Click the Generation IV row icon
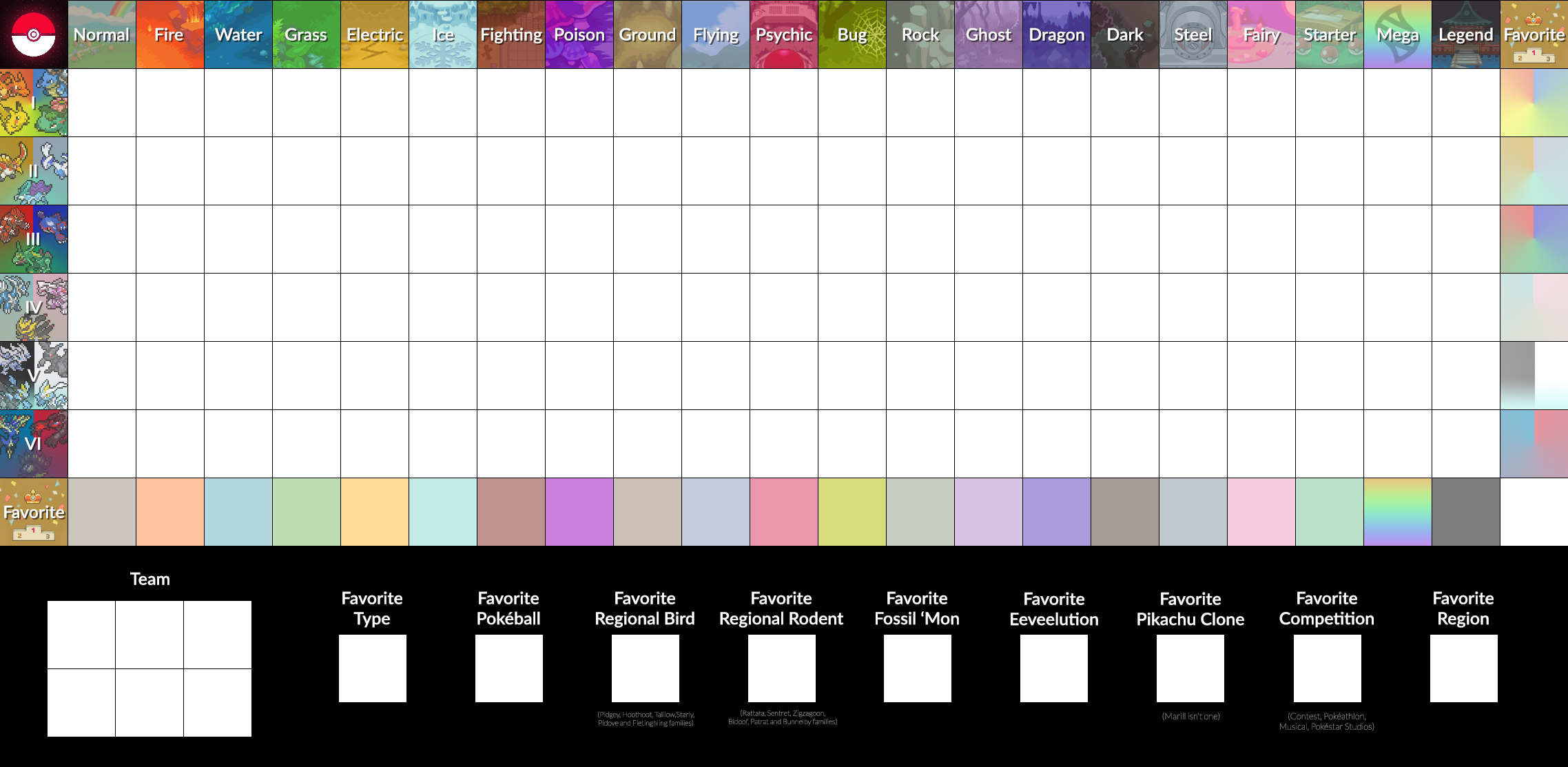Viewport: 1568px width, 767px height. (x=34, y=307)
